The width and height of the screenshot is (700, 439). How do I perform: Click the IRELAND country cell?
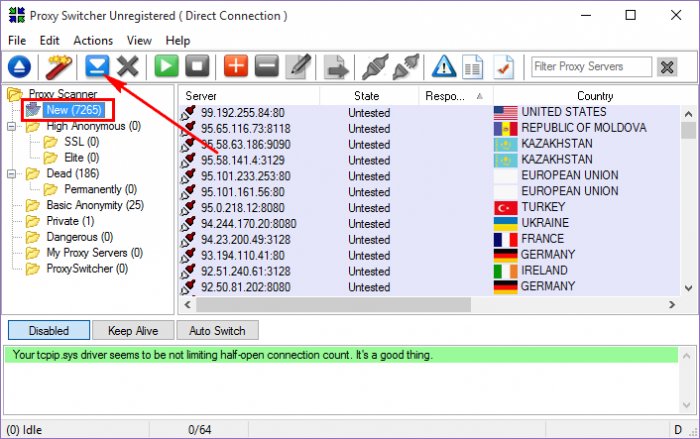[x=544, y=270]
